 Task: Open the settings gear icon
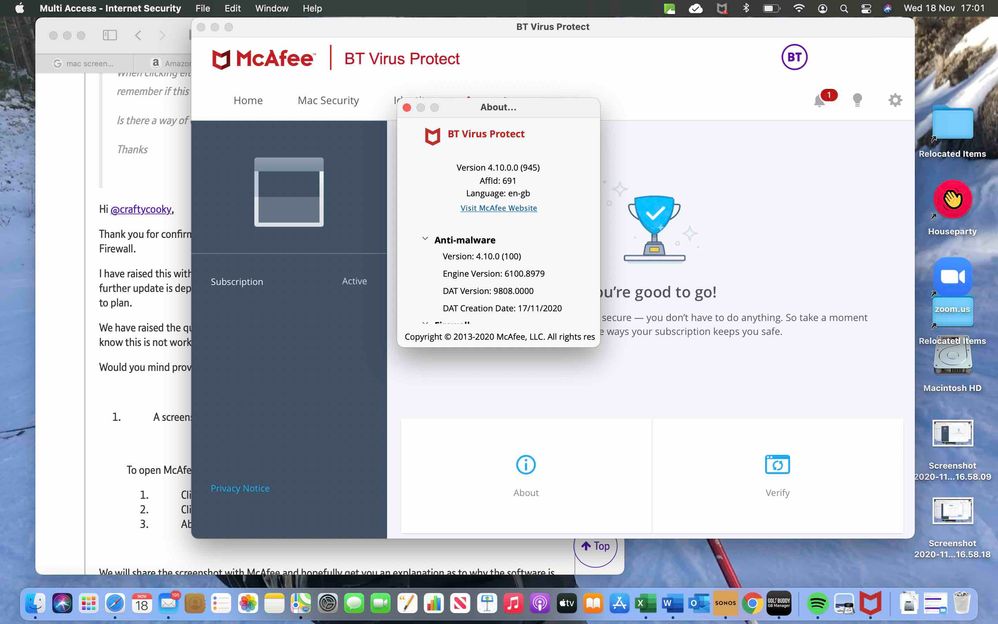[895, 100]
